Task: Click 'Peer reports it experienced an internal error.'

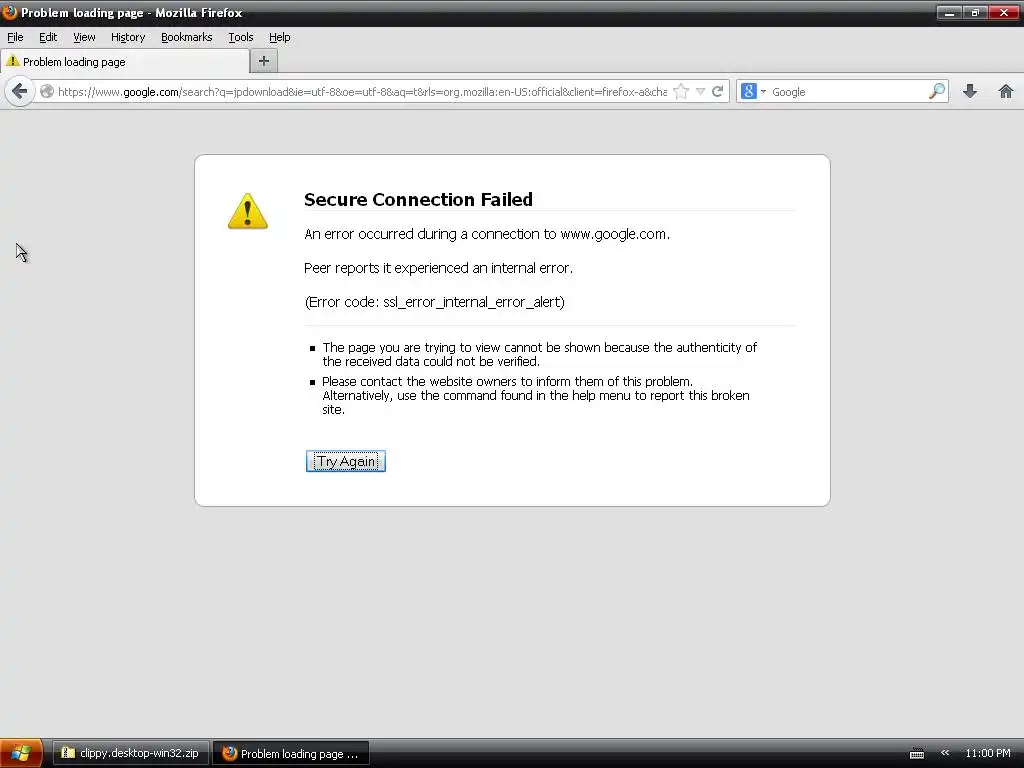Action: click(438, 268)
